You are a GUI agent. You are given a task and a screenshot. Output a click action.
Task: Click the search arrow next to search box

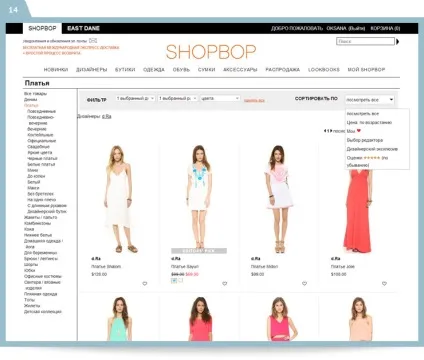[x=397, y=42]
